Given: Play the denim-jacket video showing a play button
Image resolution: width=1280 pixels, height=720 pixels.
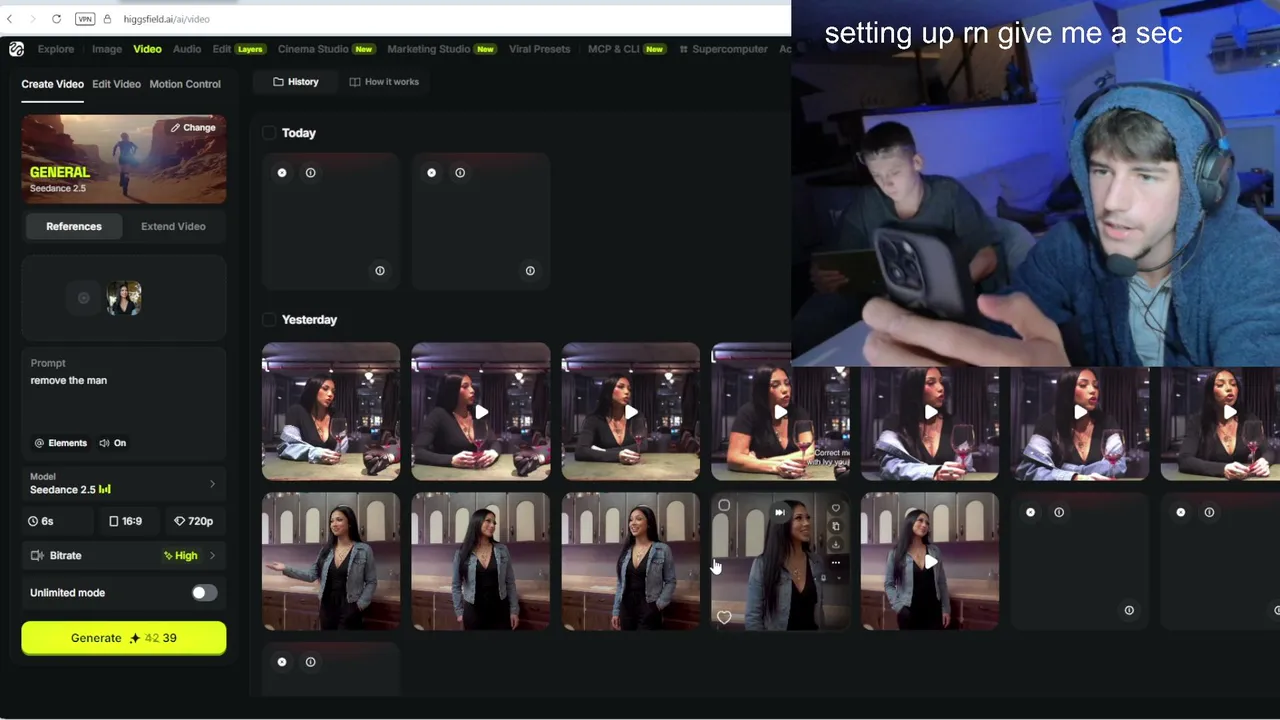Looking at the screenshot, I should (x=930, y=562).
